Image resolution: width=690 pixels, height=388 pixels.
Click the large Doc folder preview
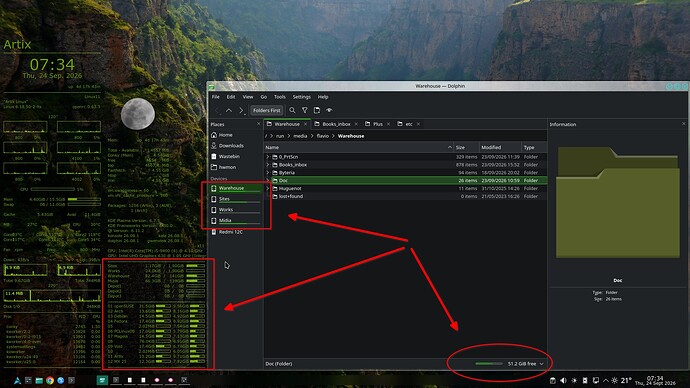(x=618, y=202)
